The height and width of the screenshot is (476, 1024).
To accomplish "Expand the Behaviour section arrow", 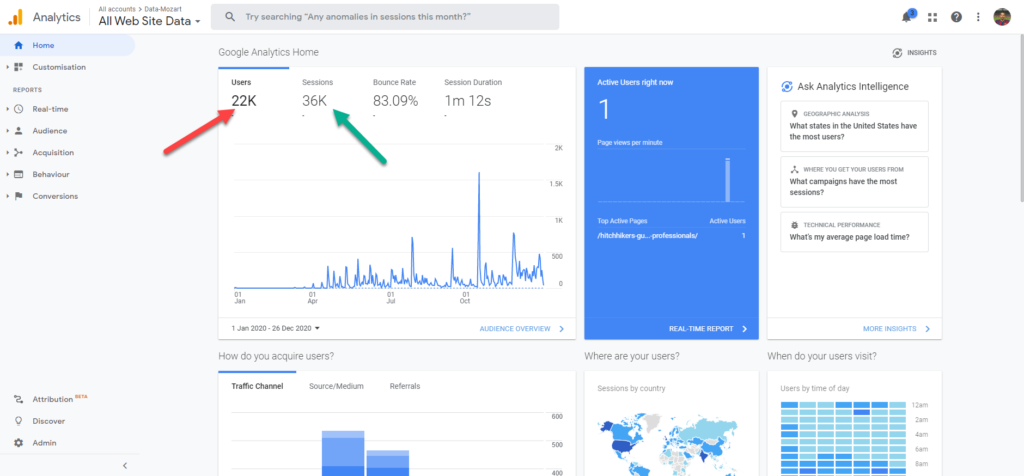I will [7, 174].
